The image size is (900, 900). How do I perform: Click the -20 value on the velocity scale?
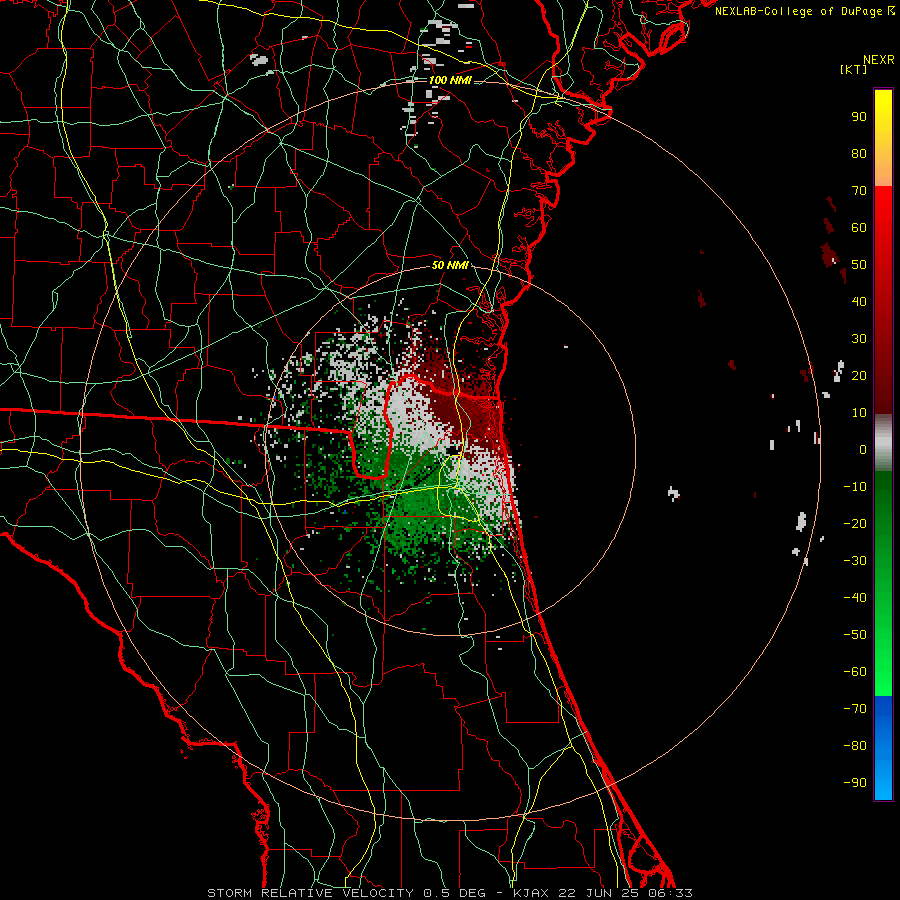click(855, 523)
